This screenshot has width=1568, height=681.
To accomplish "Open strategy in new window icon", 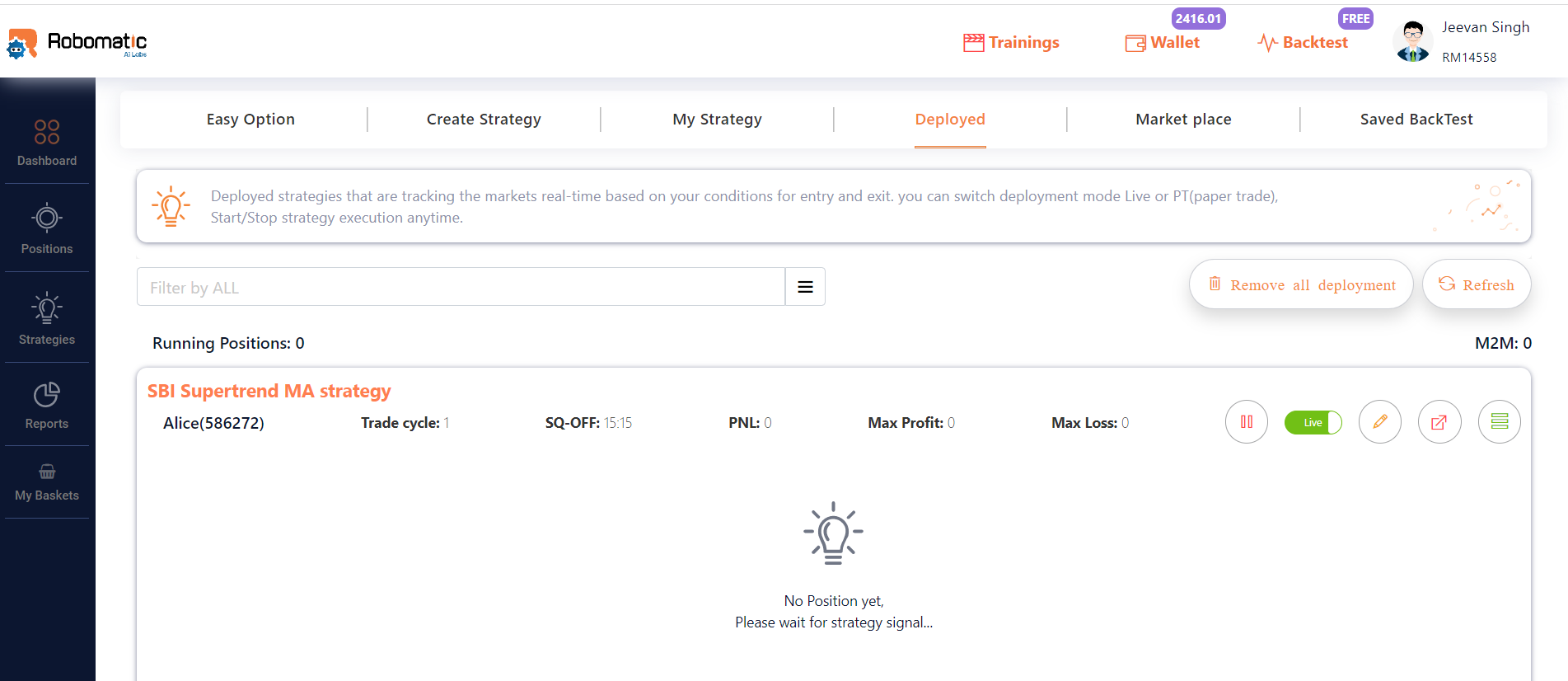I will tap(1439, 422).
